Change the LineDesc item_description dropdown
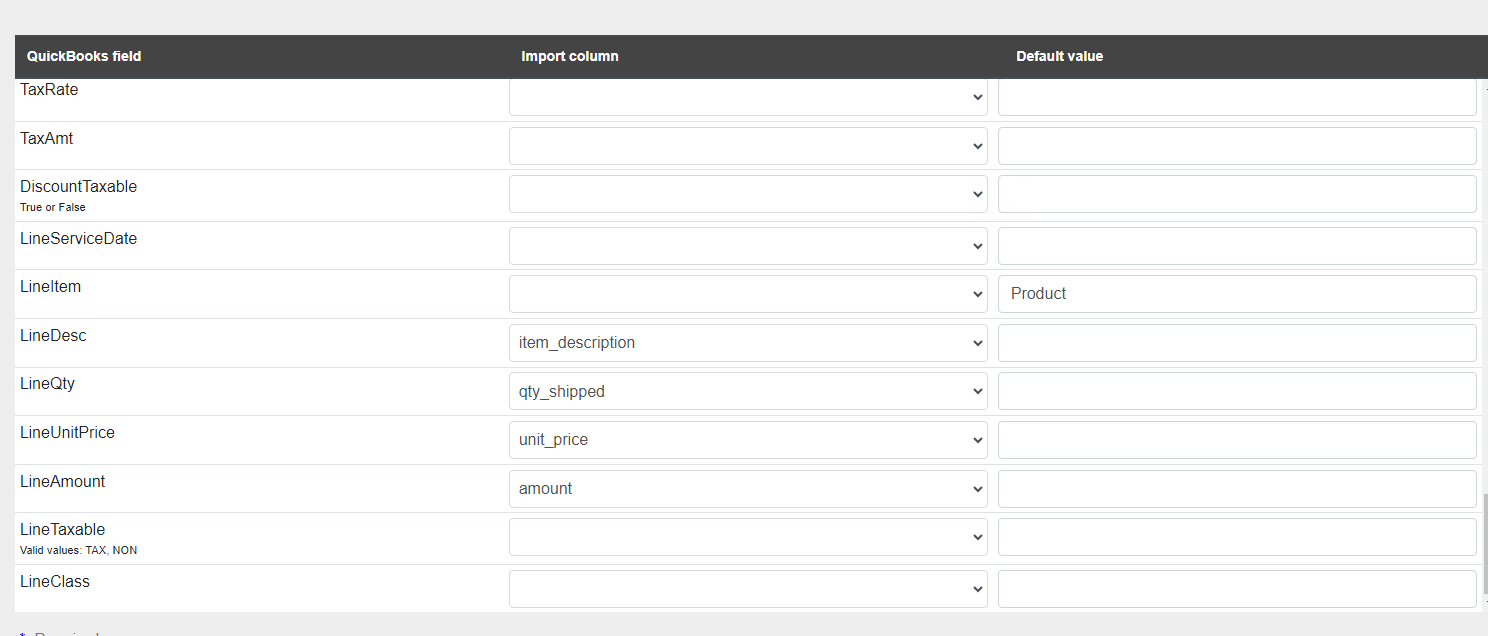 pyautogui.click(x=748, y=343)
